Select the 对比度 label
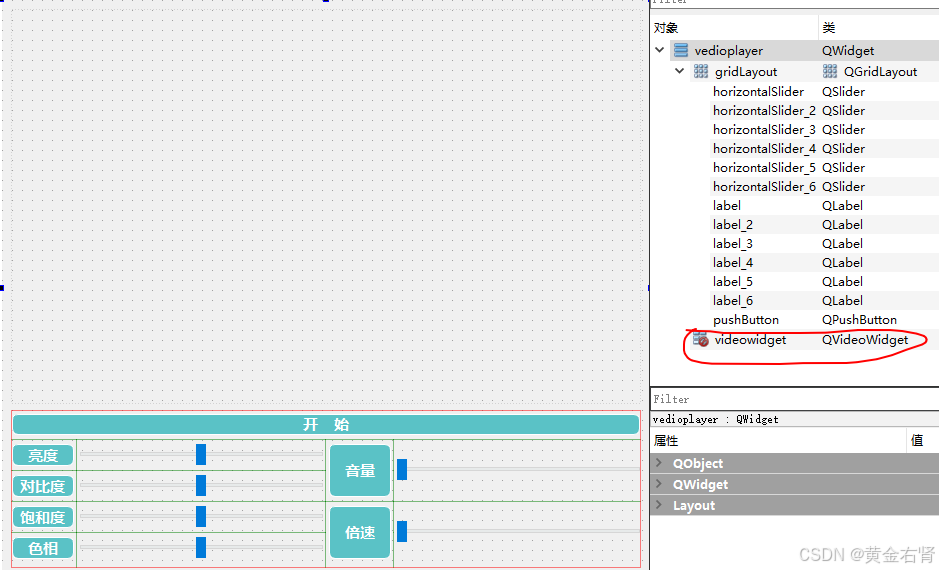 coord(43,486)
